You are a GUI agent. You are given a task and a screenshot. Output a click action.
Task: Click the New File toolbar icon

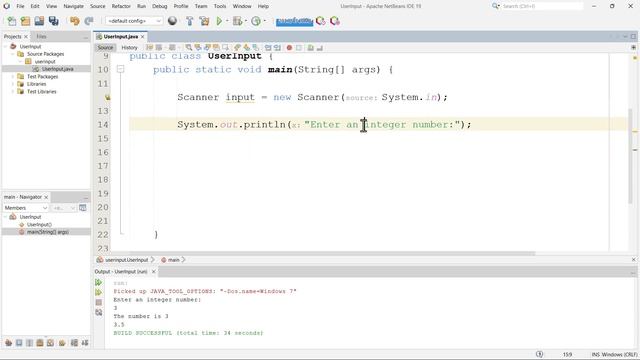pos(12,21)
